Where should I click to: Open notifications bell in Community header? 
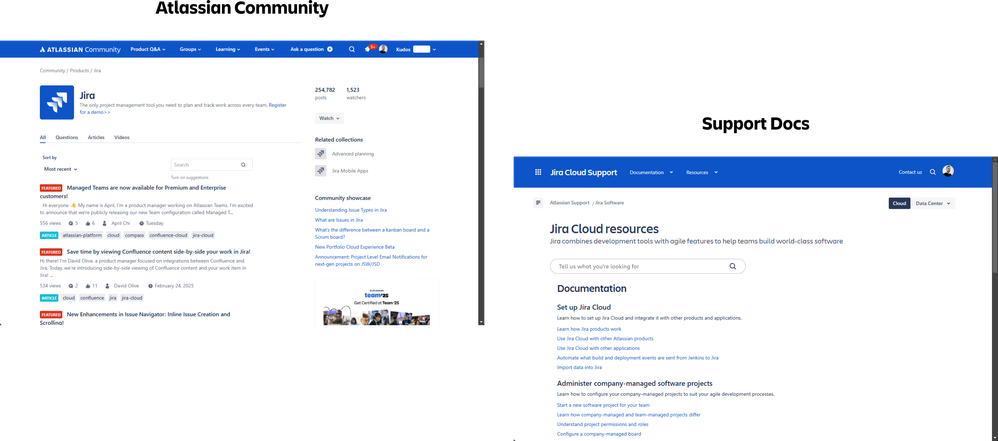[x=367, y=49]
